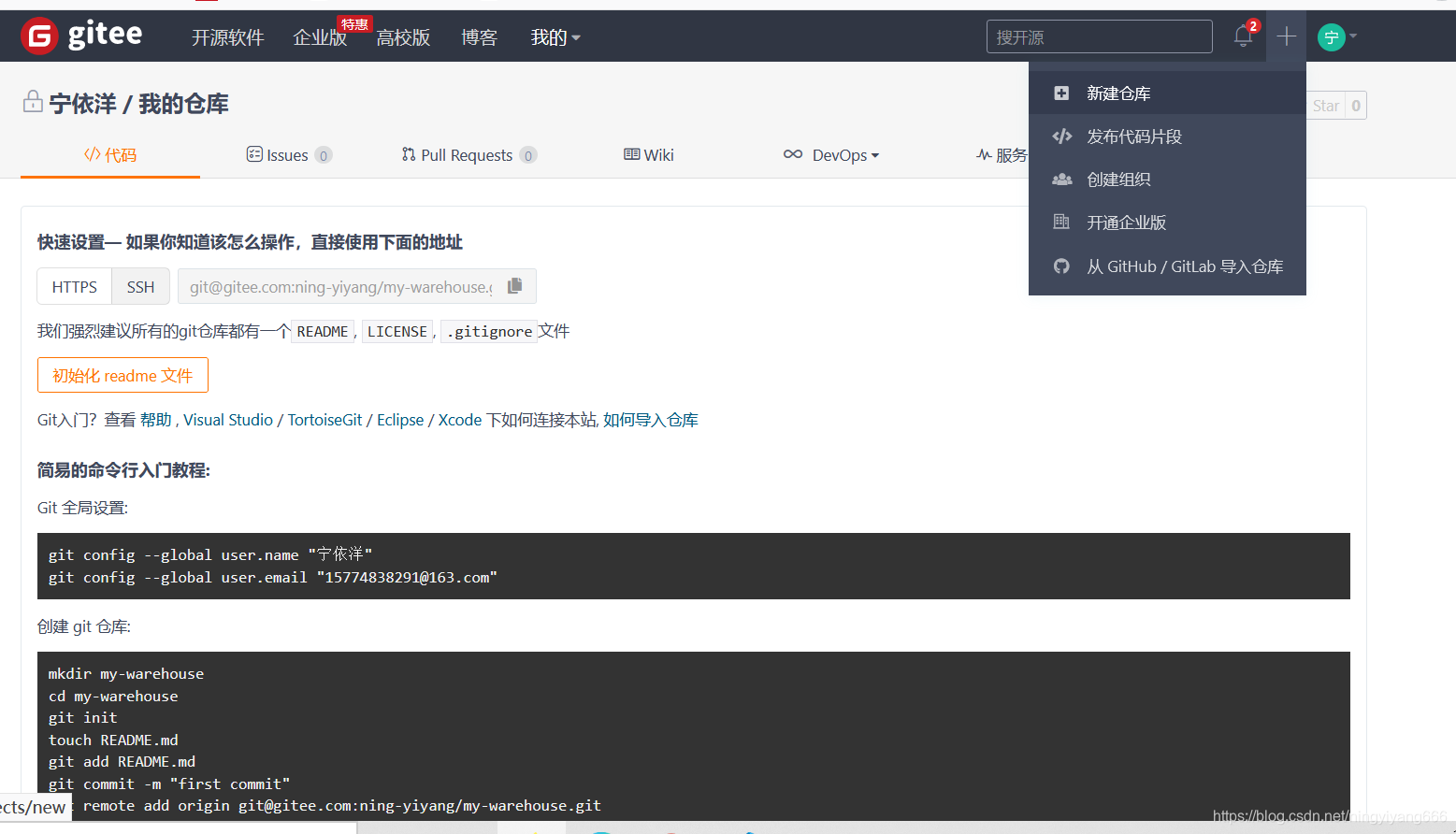Open the Pull Requests tab
This screenshot has height=834, width=1456.
pos(469,155)
